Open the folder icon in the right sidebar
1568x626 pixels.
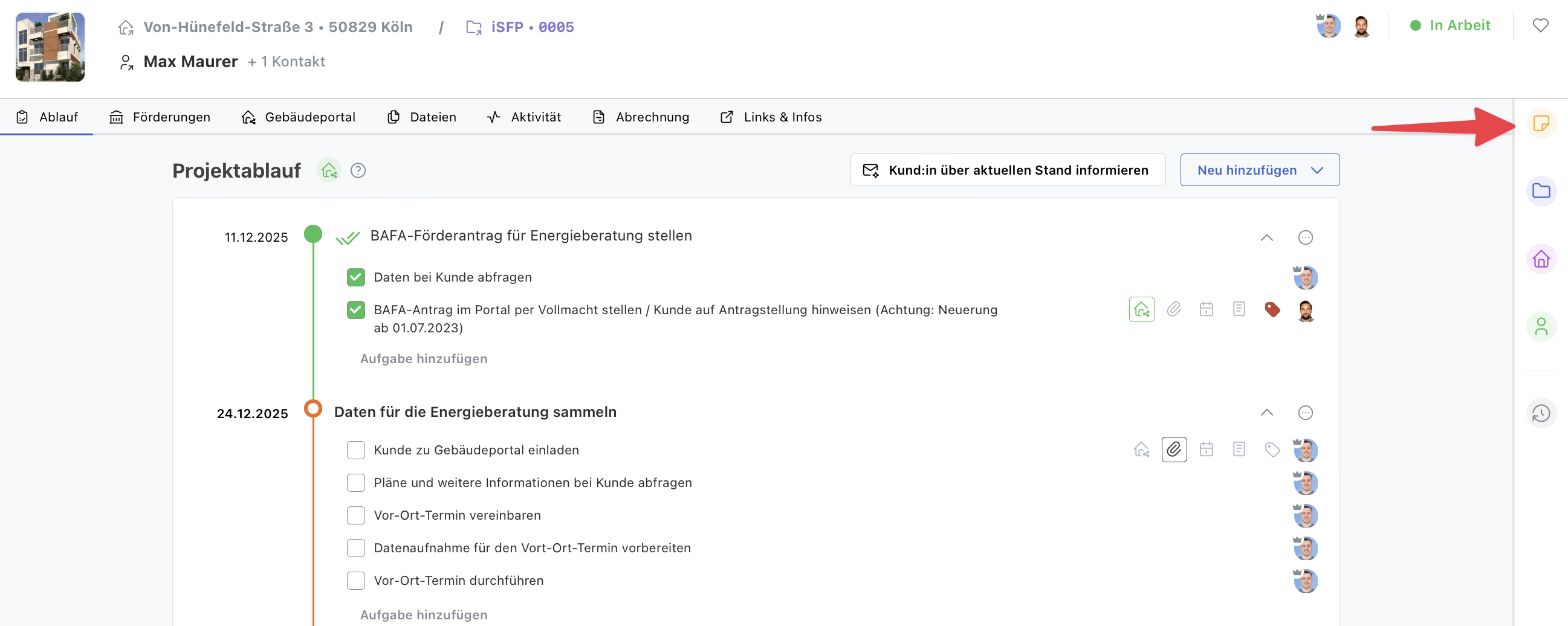pos(1541,191)
